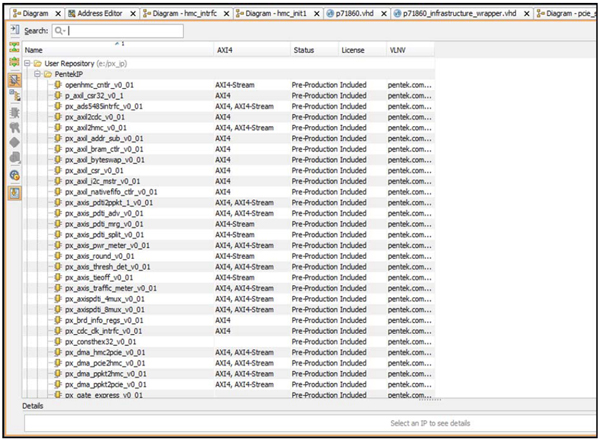Toggle the highlighted bottom sidebar icon
Screen dimensions: 600x440
pos(15,193)
